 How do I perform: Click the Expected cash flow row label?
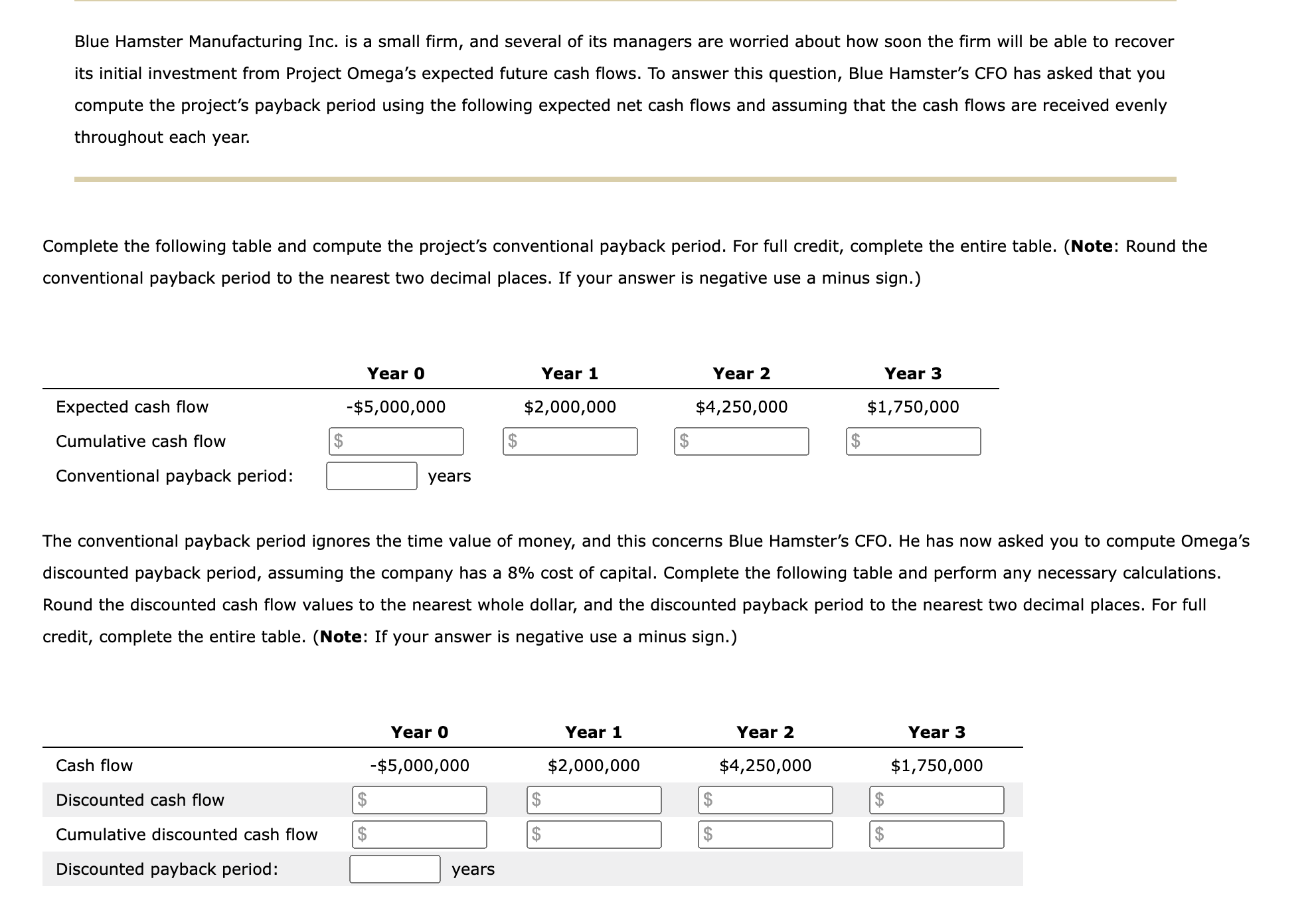(x=131, y=407)
